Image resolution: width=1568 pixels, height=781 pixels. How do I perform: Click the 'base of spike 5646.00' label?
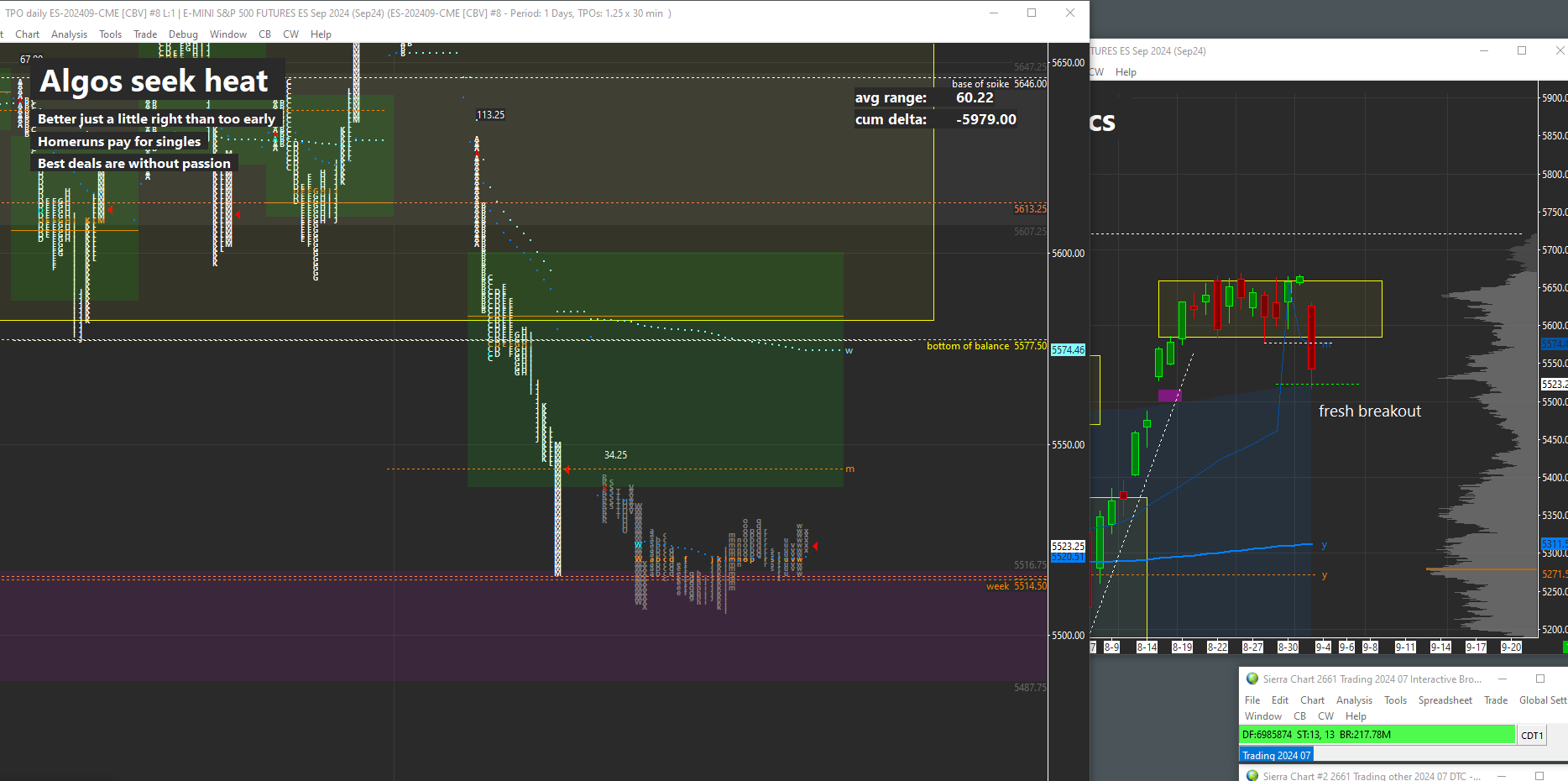coord(999,84)
